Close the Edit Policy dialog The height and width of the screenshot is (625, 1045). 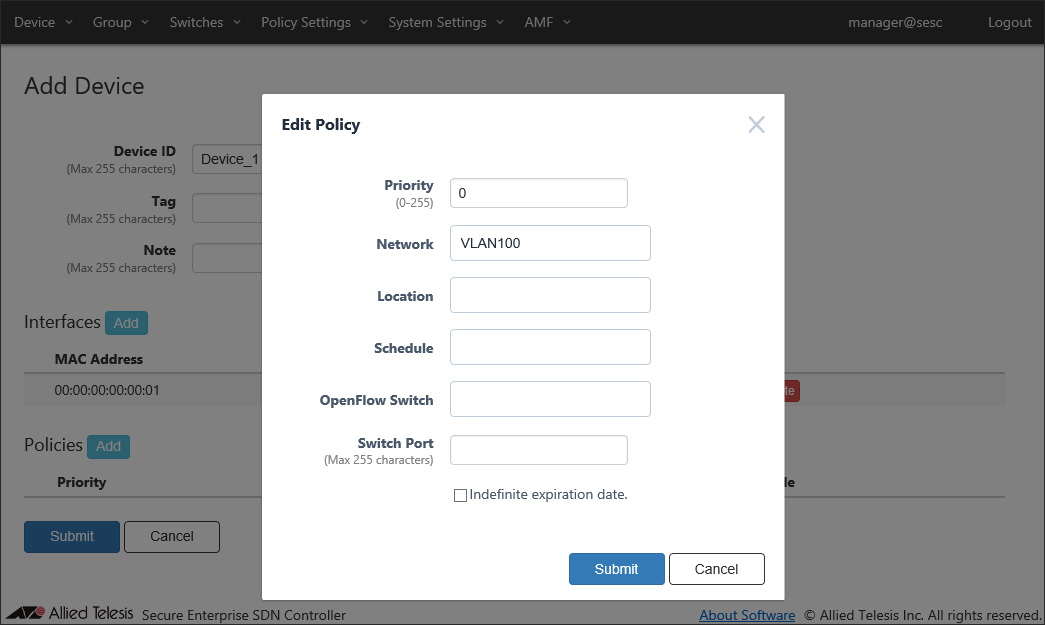756,125
